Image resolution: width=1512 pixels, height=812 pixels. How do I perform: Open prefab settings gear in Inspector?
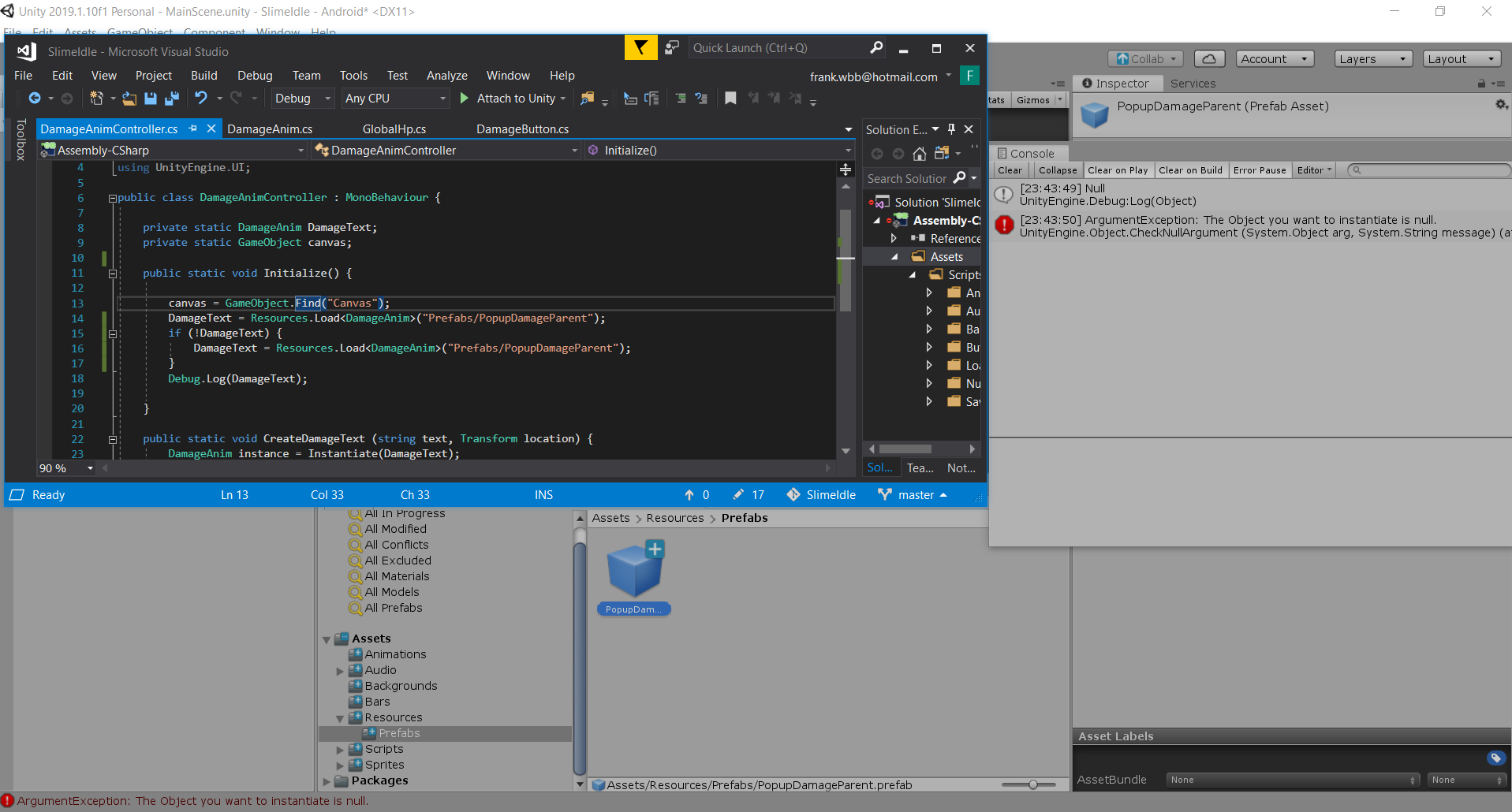(1500, 106)
